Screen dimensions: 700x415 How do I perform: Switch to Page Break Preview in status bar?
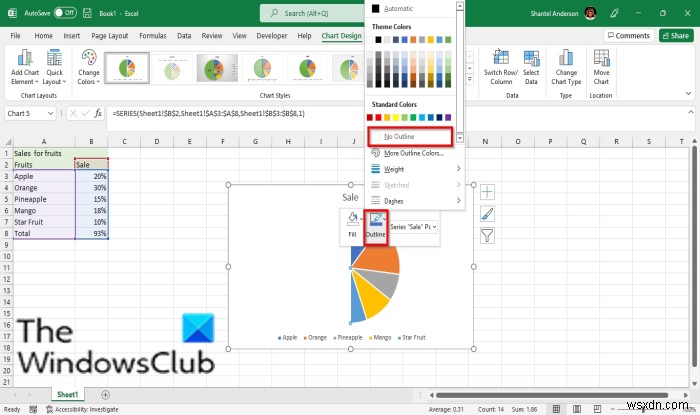click(x=597, y=409)
